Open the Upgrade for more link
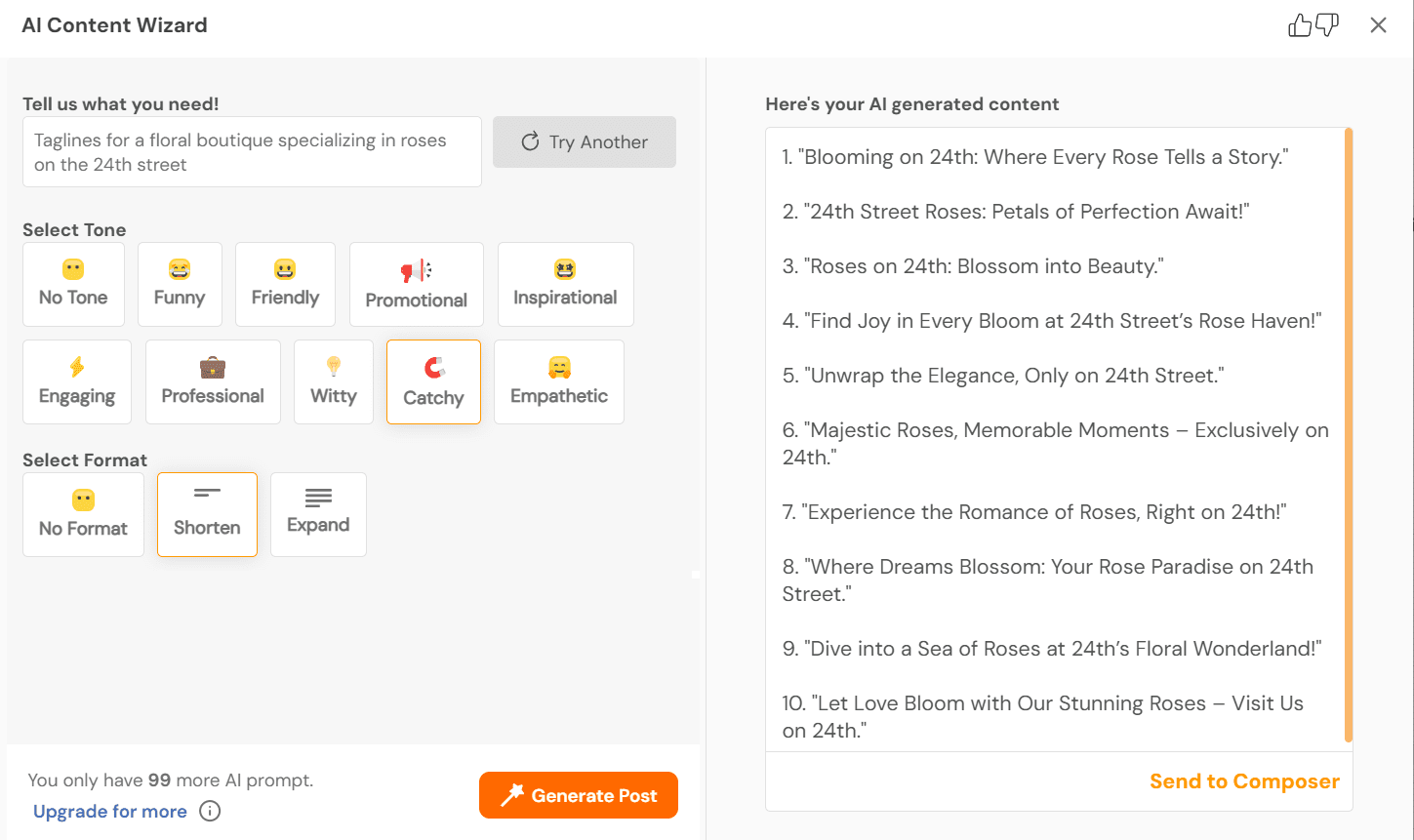The height and width of the screenshot is (840, 1414). click(x=110, y=811)
